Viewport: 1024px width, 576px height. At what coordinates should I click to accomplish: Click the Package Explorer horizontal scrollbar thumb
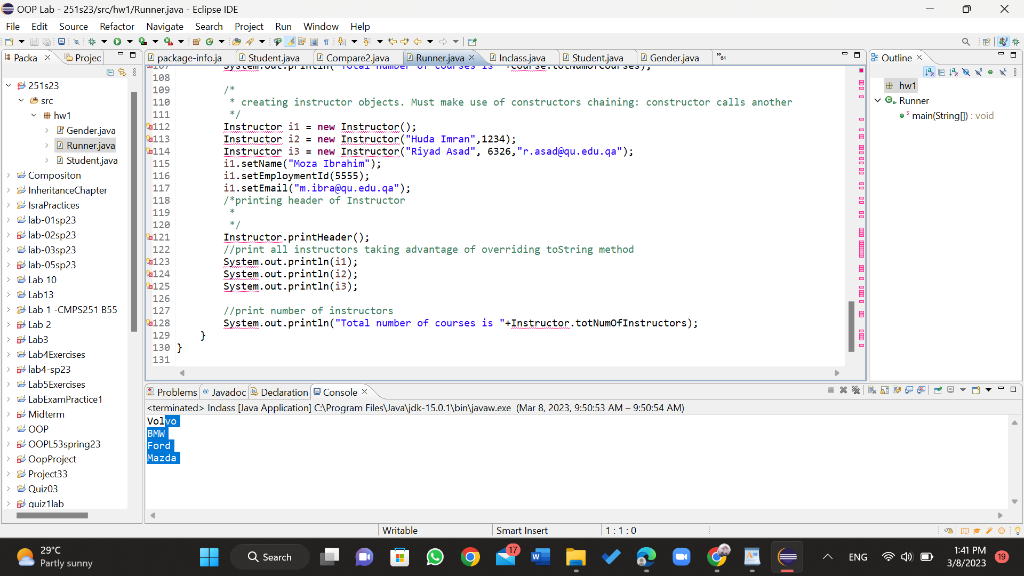(52, 515)
